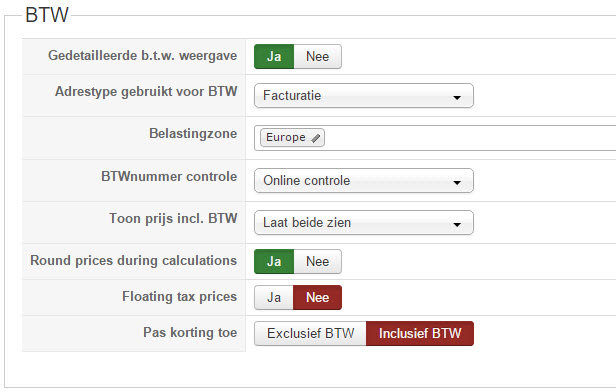616x392 pixels.
Task: Choose Nee for Floating tax prices
Action: click(x=317, y=297)
